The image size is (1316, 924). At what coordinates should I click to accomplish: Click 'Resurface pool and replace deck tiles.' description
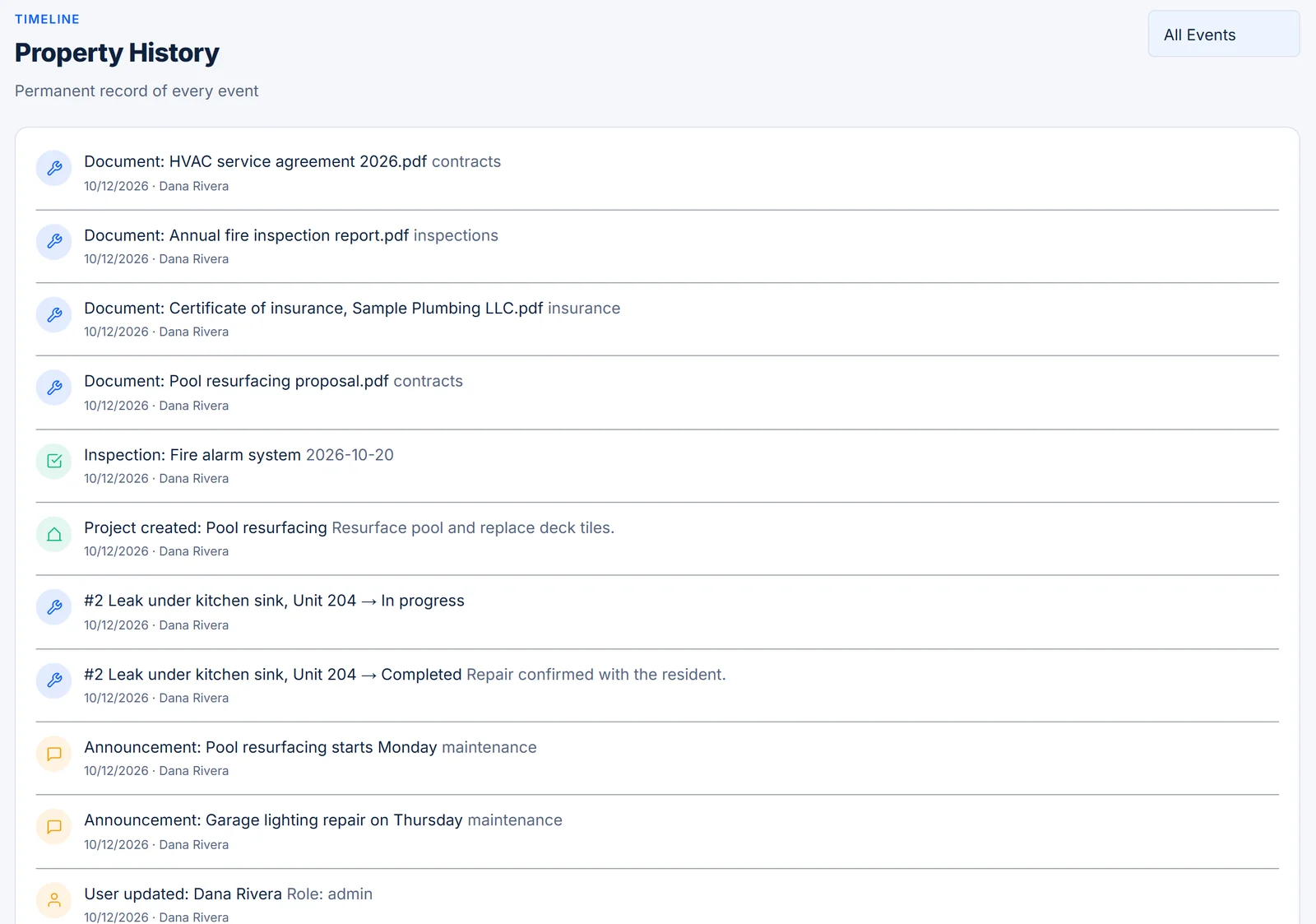[x=473, y=527]
